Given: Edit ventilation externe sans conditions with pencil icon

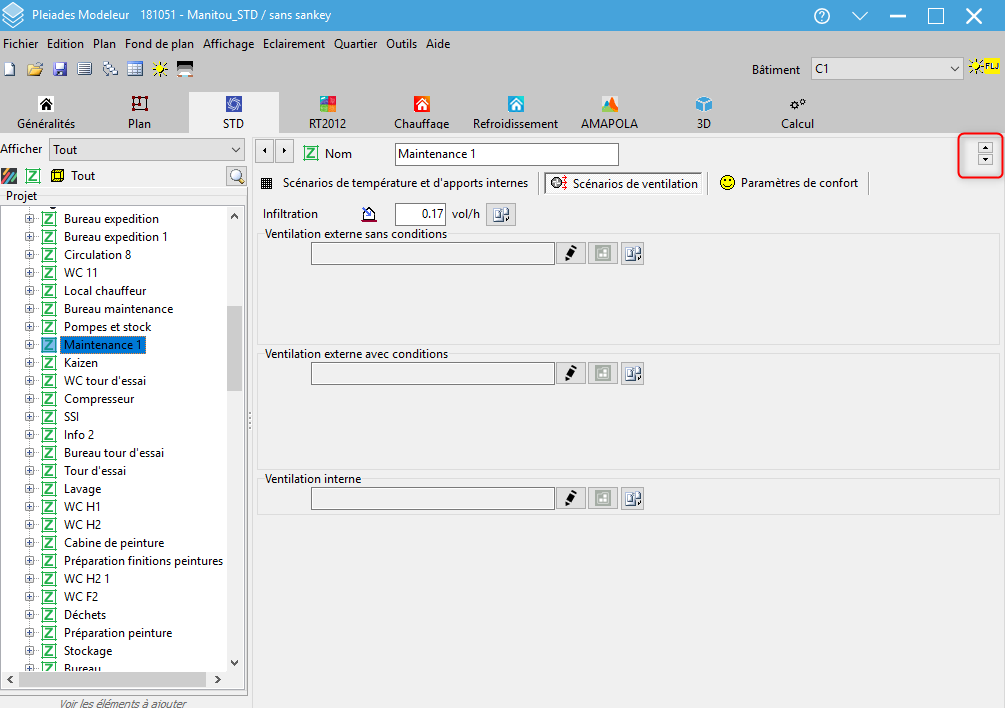Looking at the screenshot, I should click(570, 254).
